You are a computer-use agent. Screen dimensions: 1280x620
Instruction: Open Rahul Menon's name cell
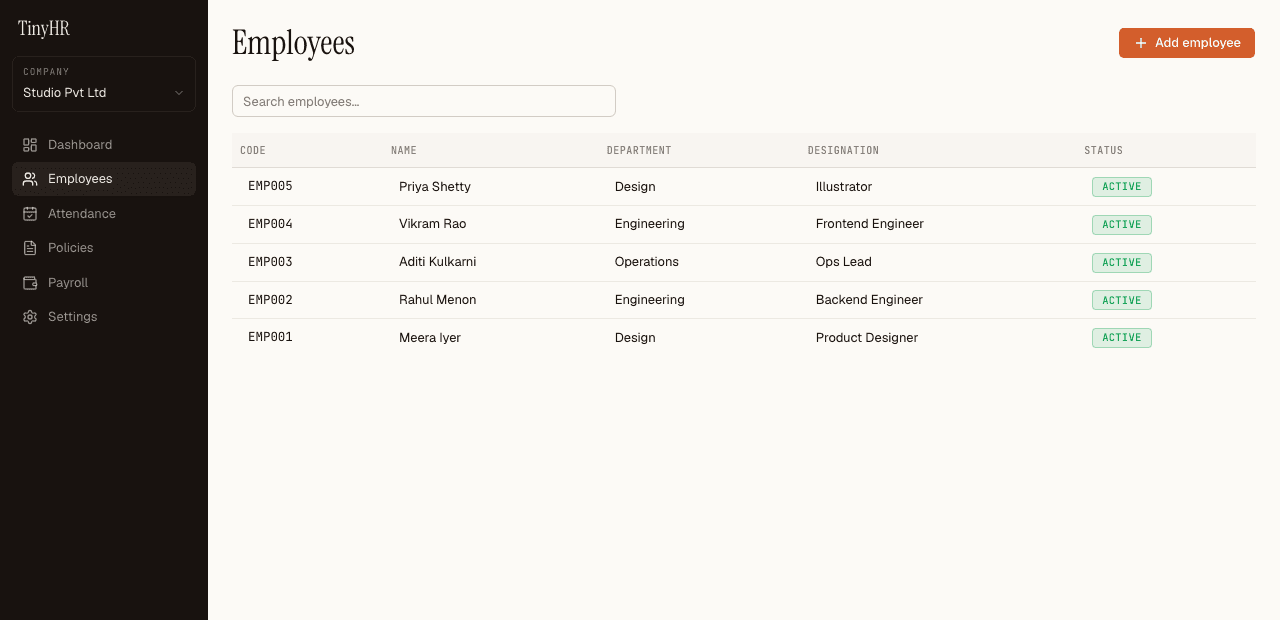[438, 300]
